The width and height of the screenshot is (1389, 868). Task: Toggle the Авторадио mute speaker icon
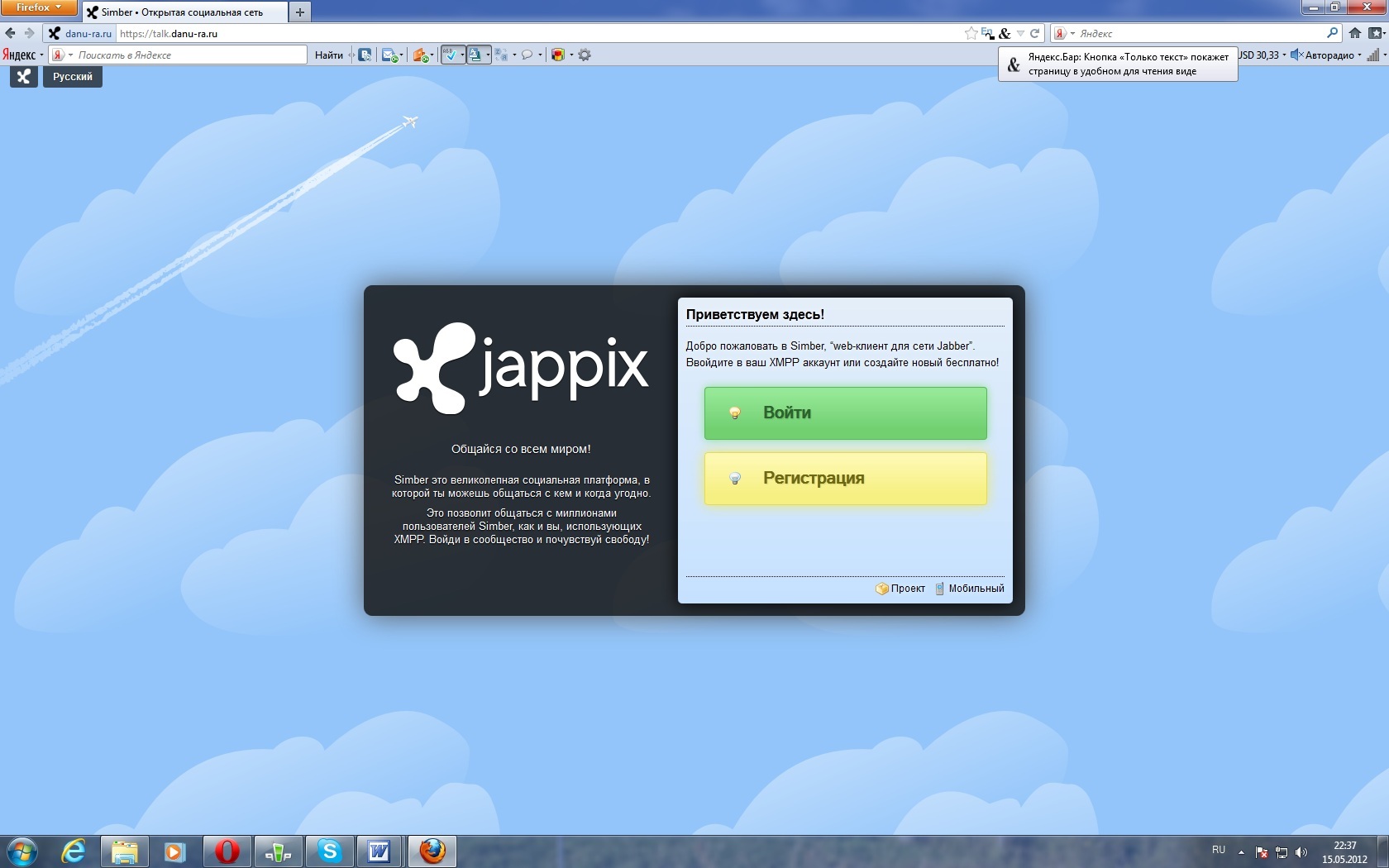1296,55
